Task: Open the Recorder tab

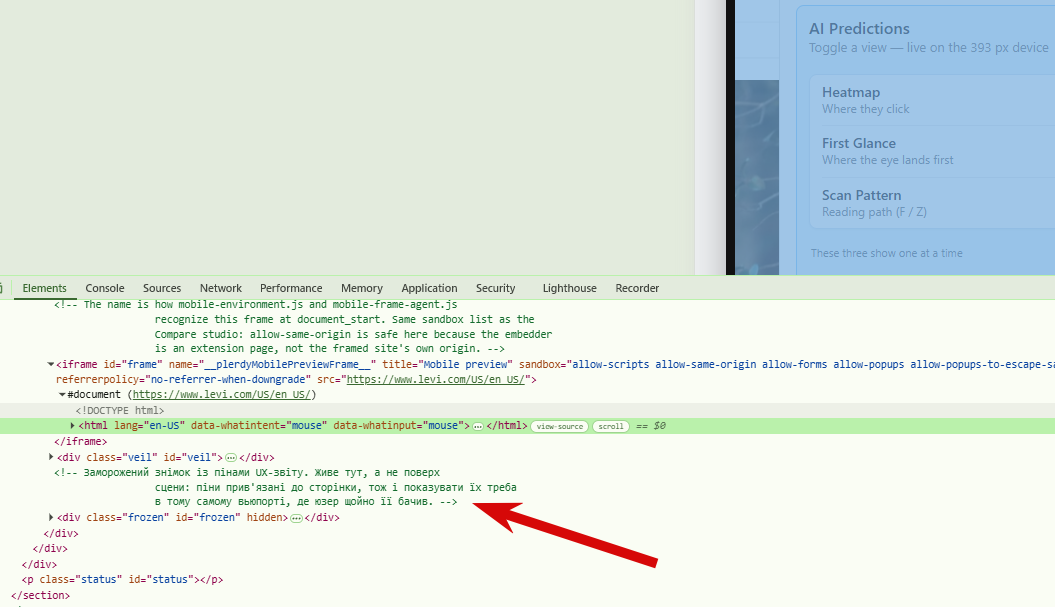Action: pyautogui.click(x=636, y=288)
